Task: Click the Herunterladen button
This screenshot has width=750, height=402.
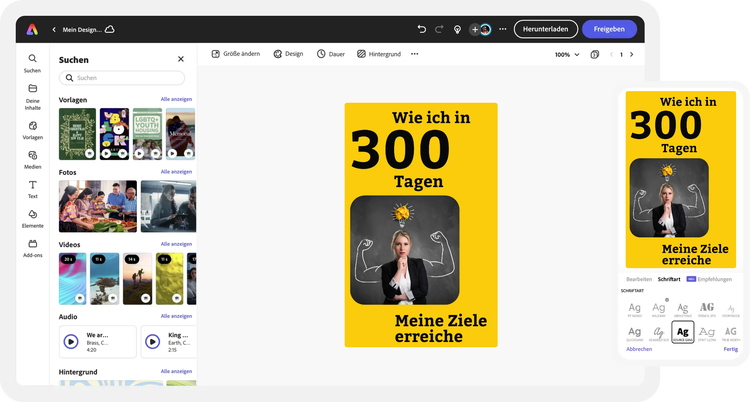Action: 546,29
